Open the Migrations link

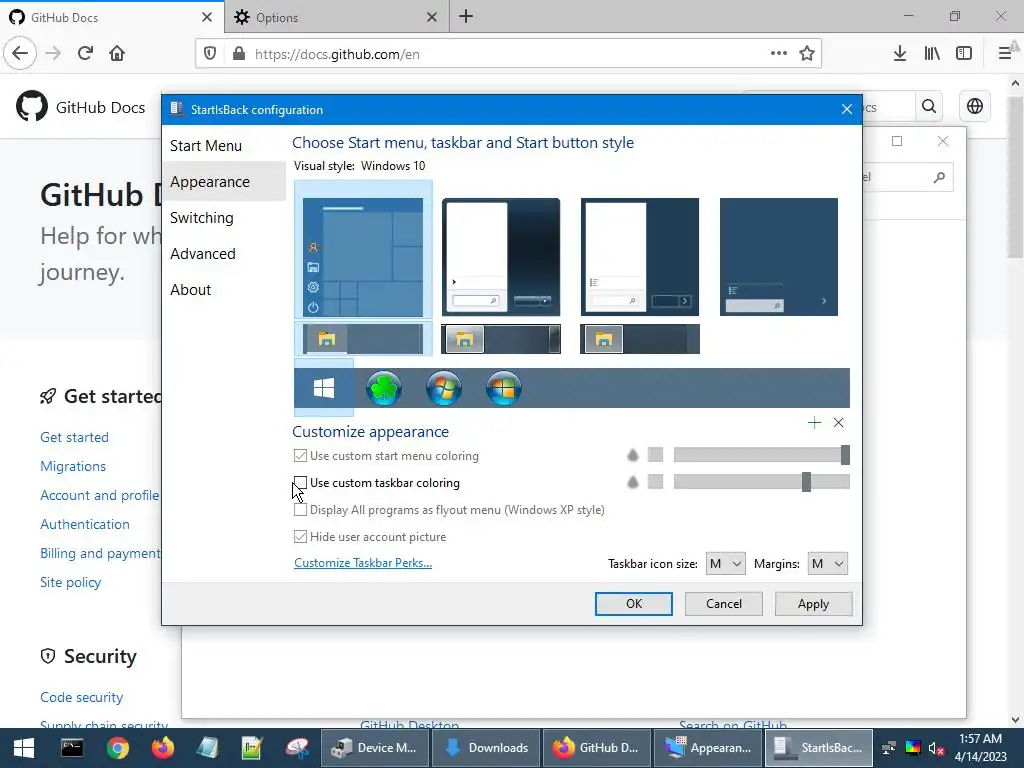pyautogui.click(x=73, y=466)
